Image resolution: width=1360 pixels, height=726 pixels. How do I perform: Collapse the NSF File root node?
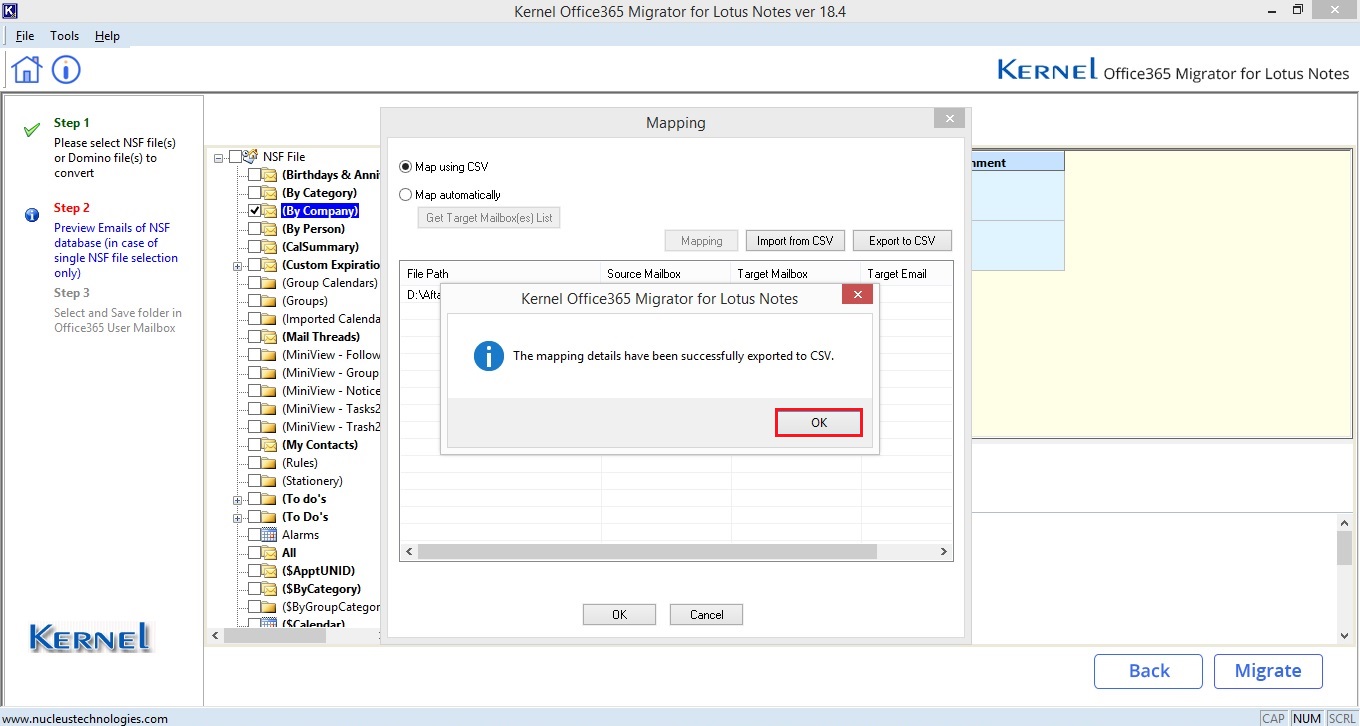219,158
